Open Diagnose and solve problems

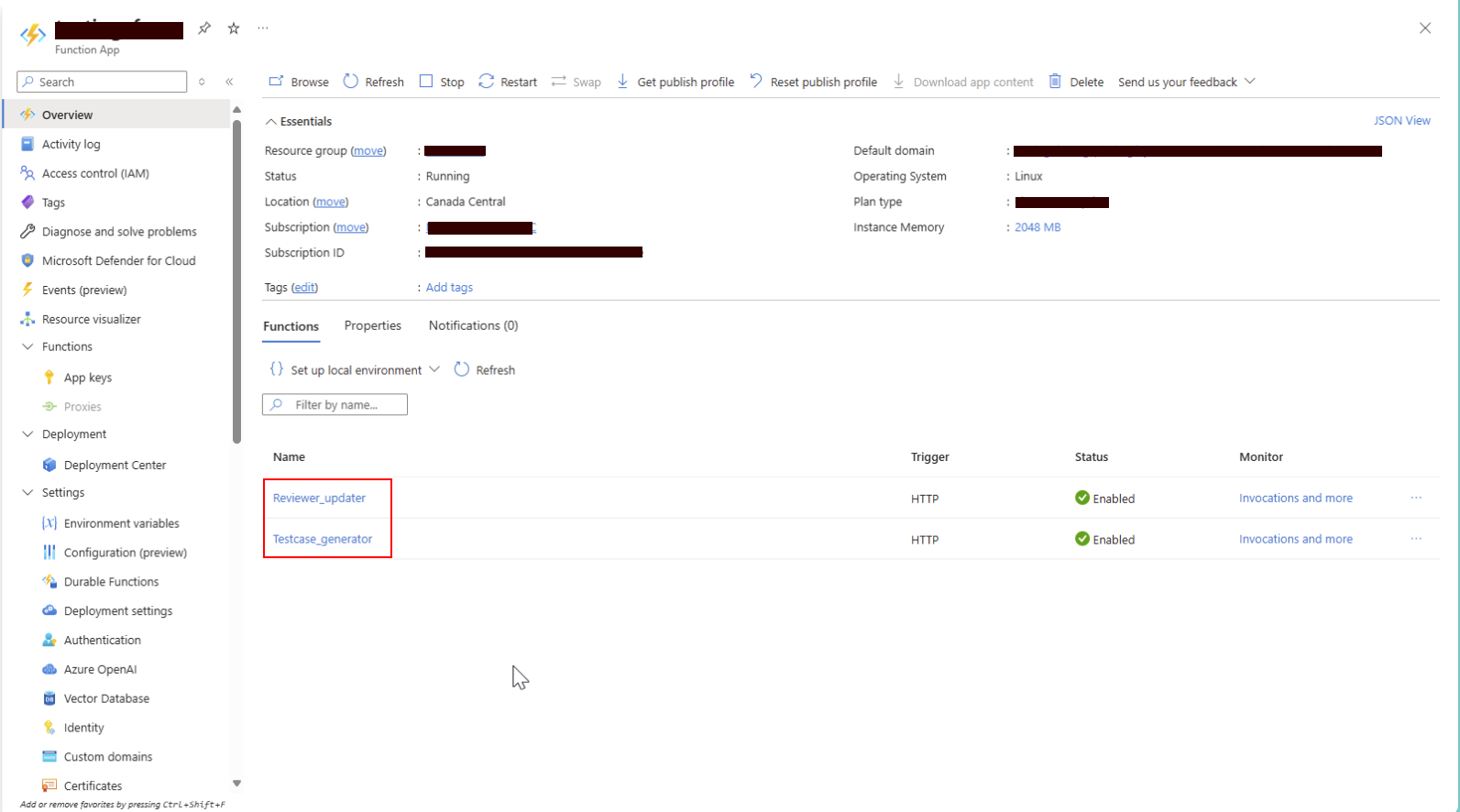tap(119, 232)
